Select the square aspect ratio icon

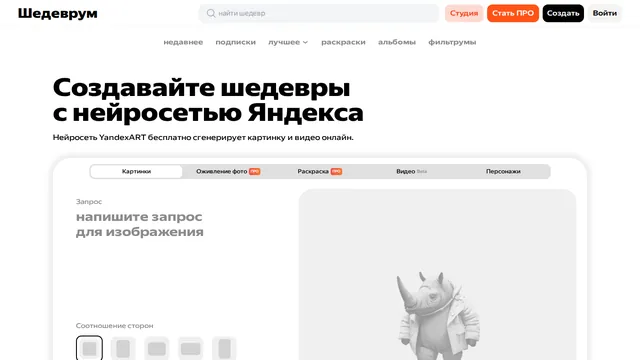tap(89, 349)
